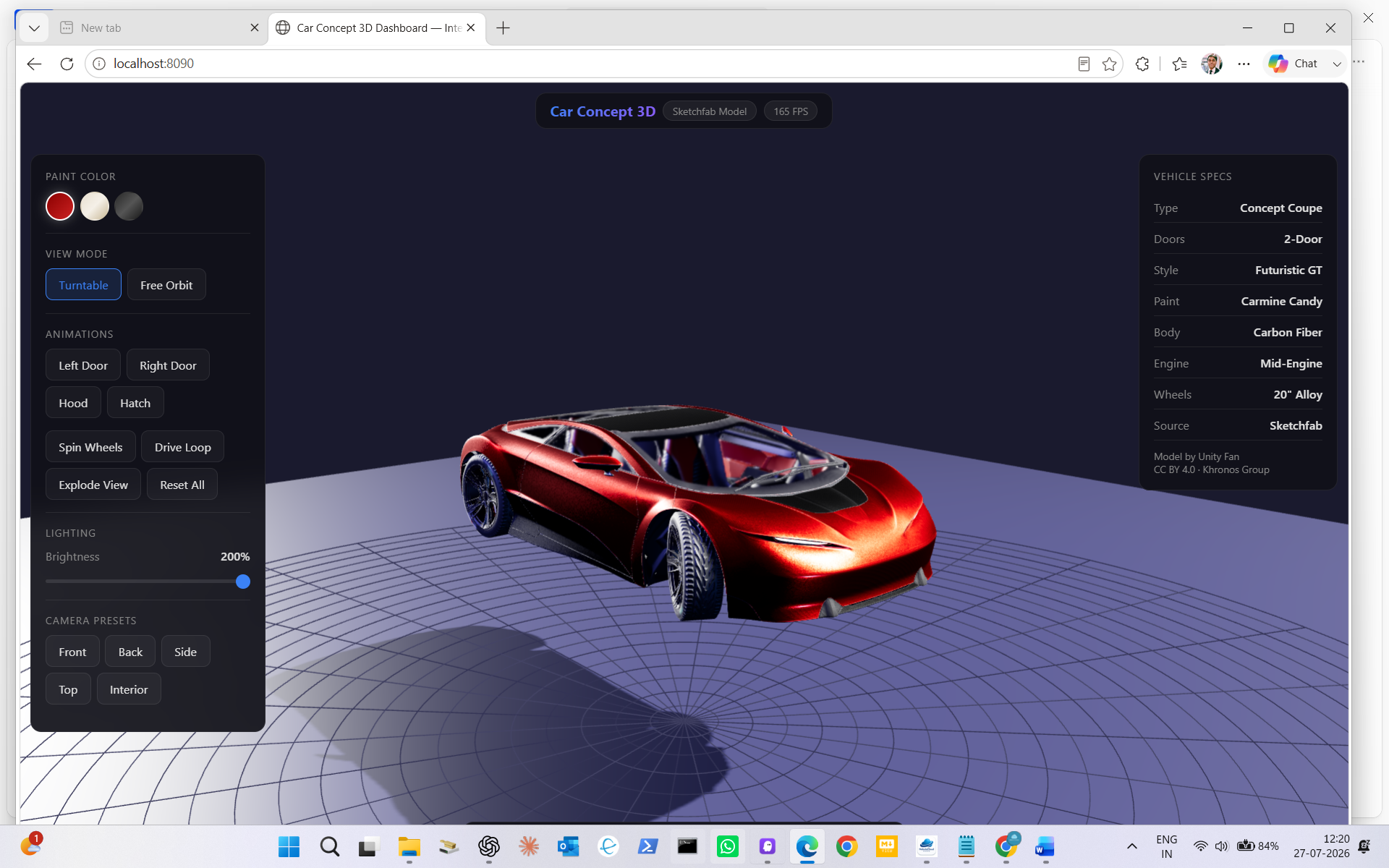Click the Brightness slider handle
The image size is (1389, 868).
243,582
